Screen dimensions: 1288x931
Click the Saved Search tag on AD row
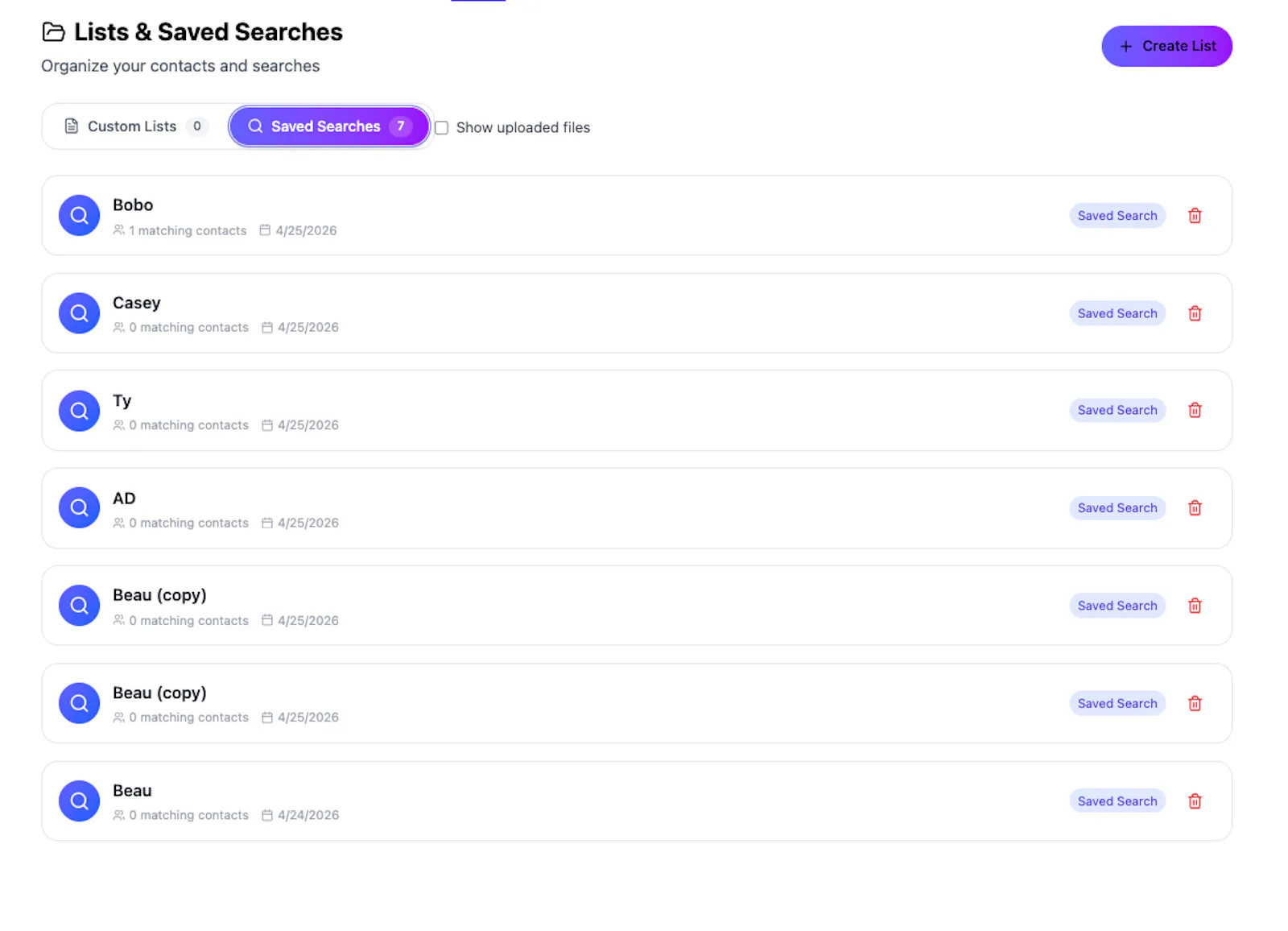coord(1117,508)
